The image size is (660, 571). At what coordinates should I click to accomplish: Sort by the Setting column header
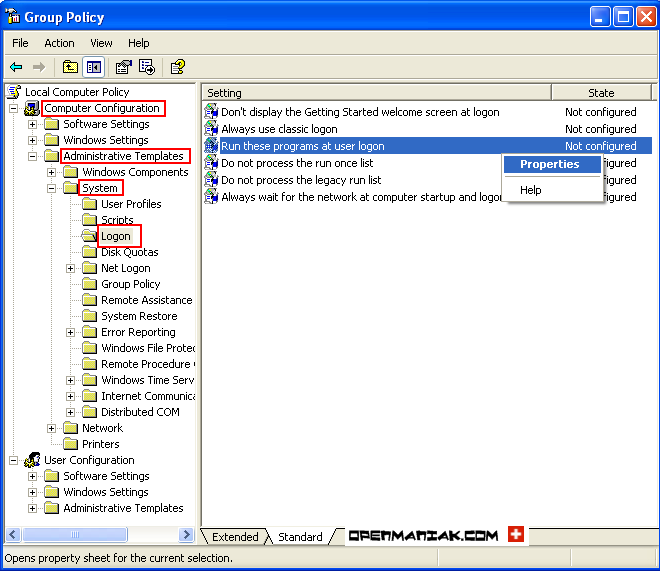(376, 93)
